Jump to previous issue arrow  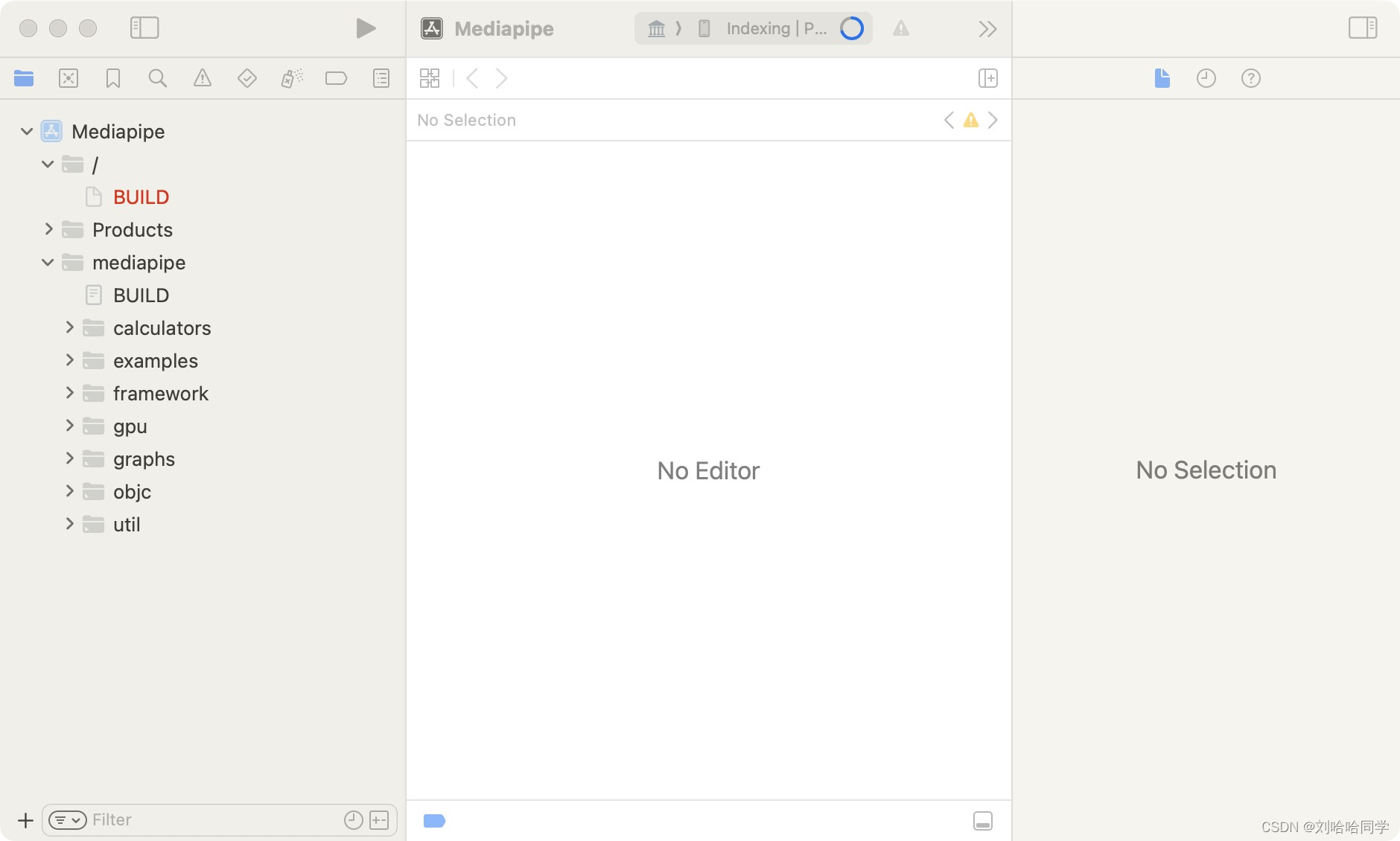pyautogui.click(x=949, y=120)
